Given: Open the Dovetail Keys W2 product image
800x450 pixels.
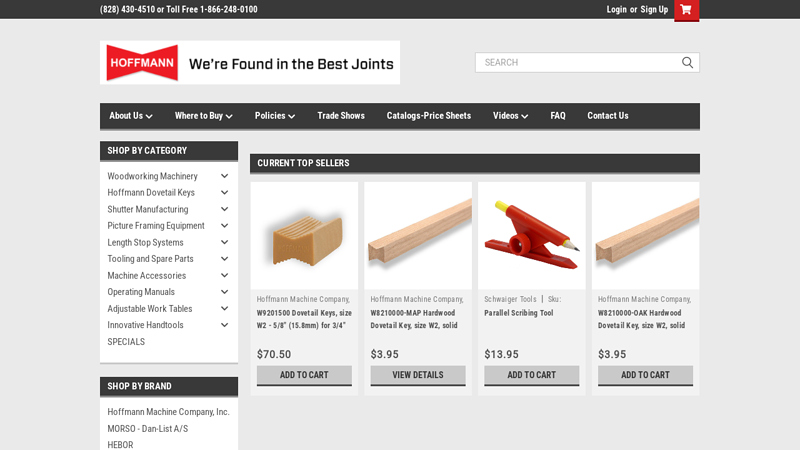Looking at the screenshot, I should [304, 236].
